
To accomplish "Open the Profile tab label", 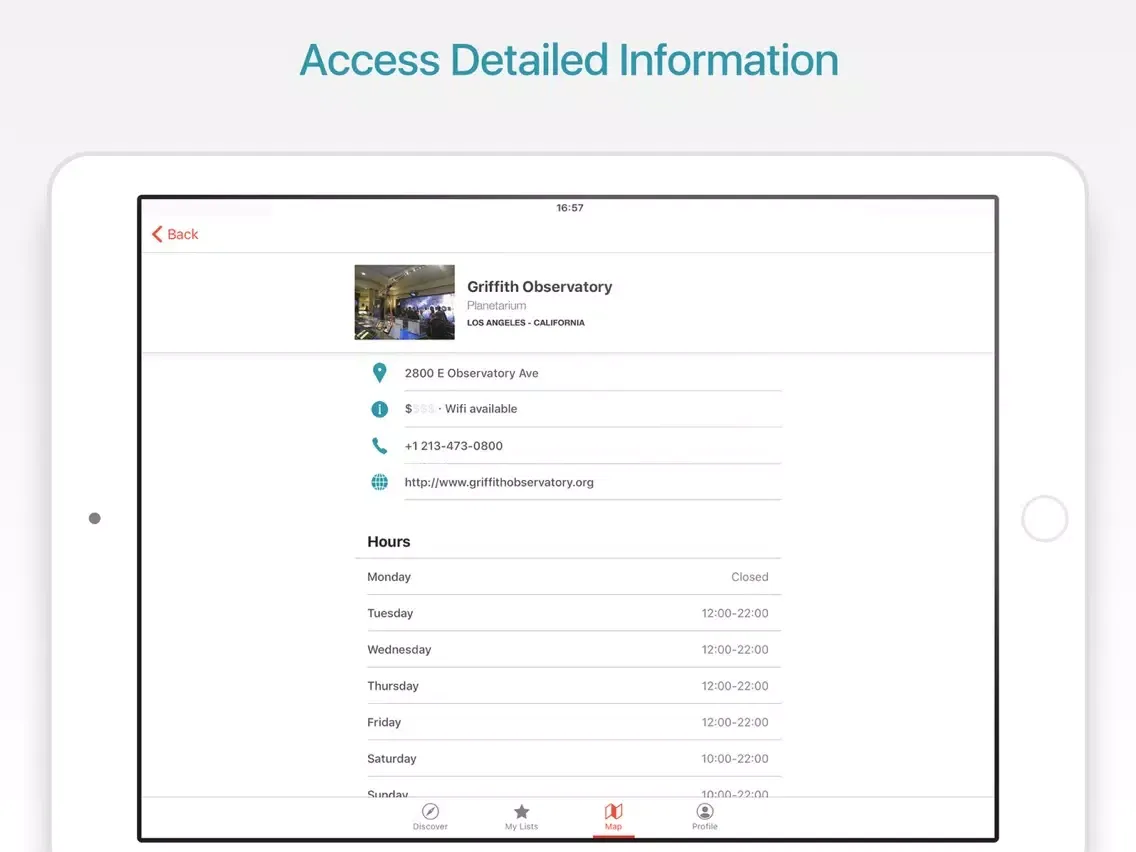I will click(x=705, y=827).
